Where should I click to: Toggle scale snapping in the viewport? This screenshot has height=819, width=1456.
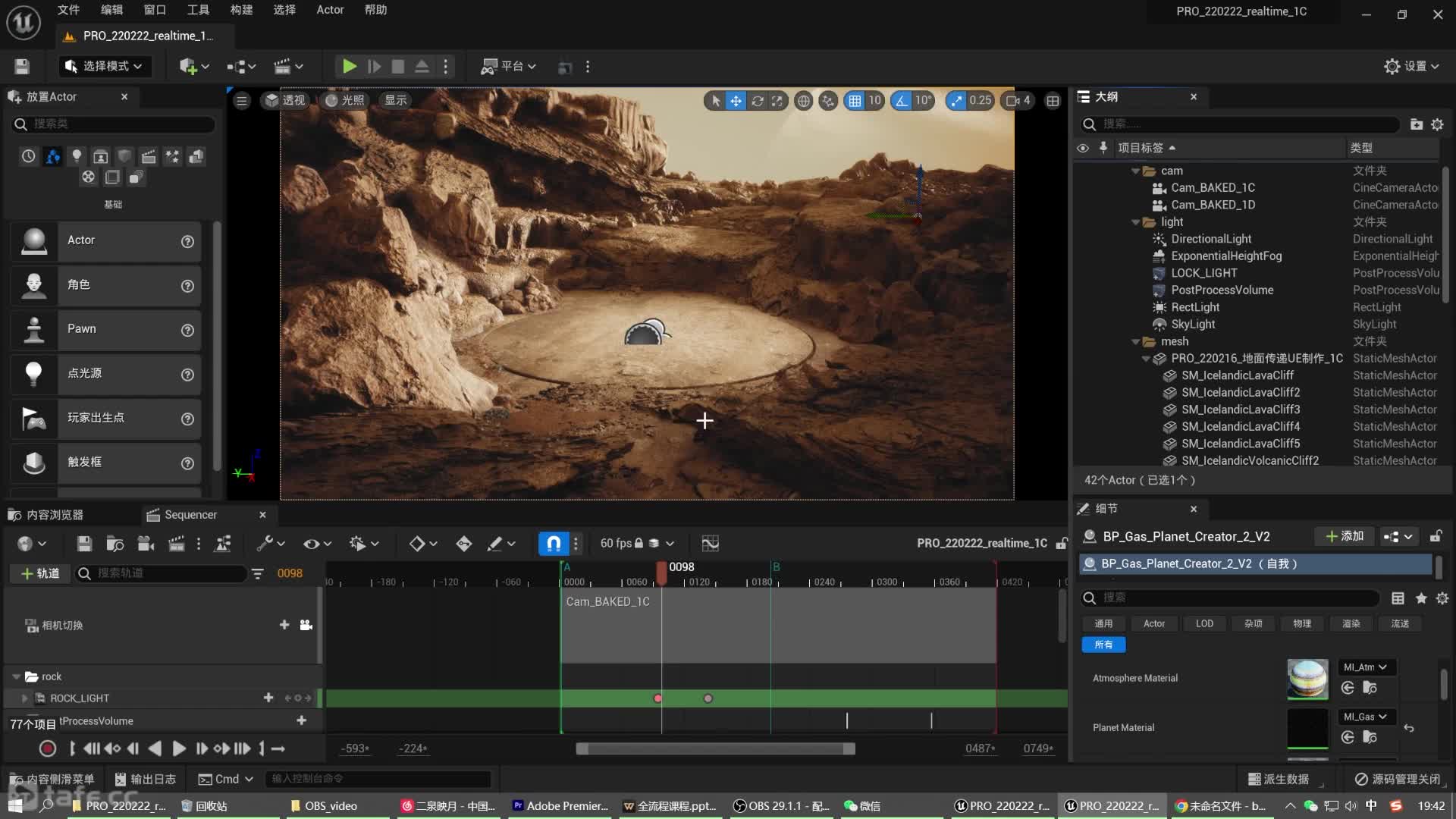(x=956, y=100)
